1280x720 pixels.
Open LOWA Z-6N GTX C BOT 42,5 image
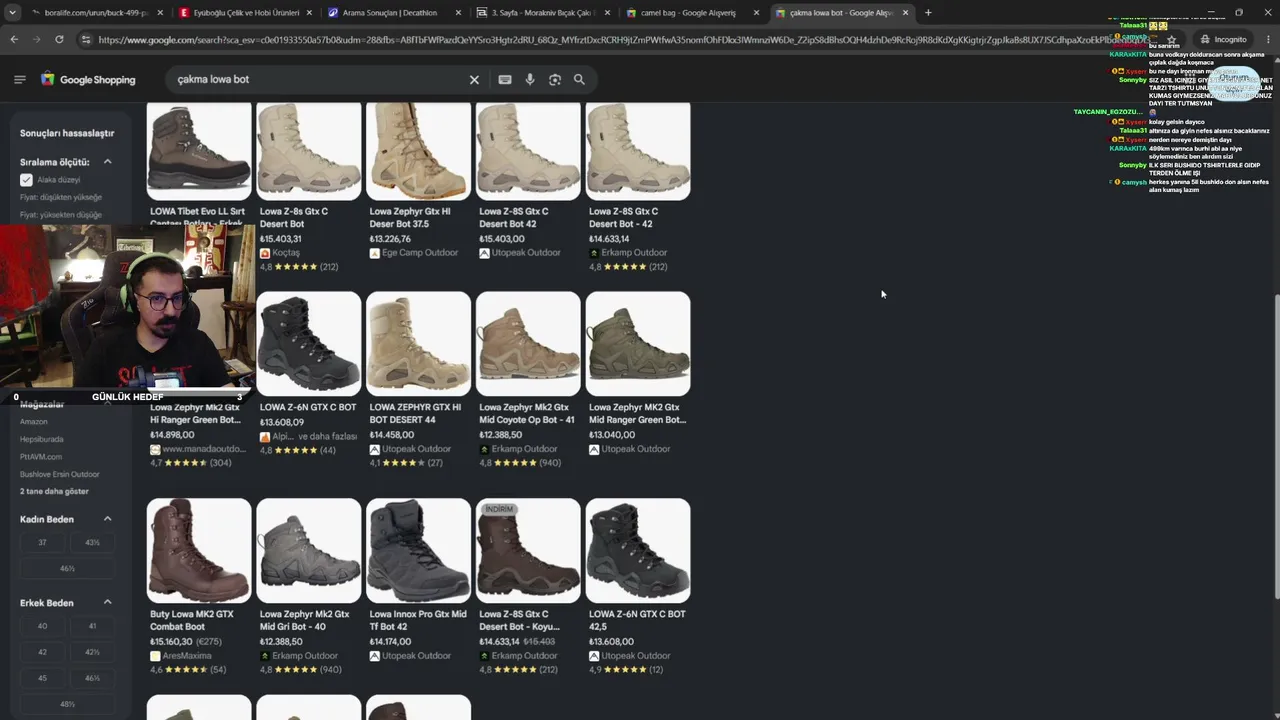point(638,551)
